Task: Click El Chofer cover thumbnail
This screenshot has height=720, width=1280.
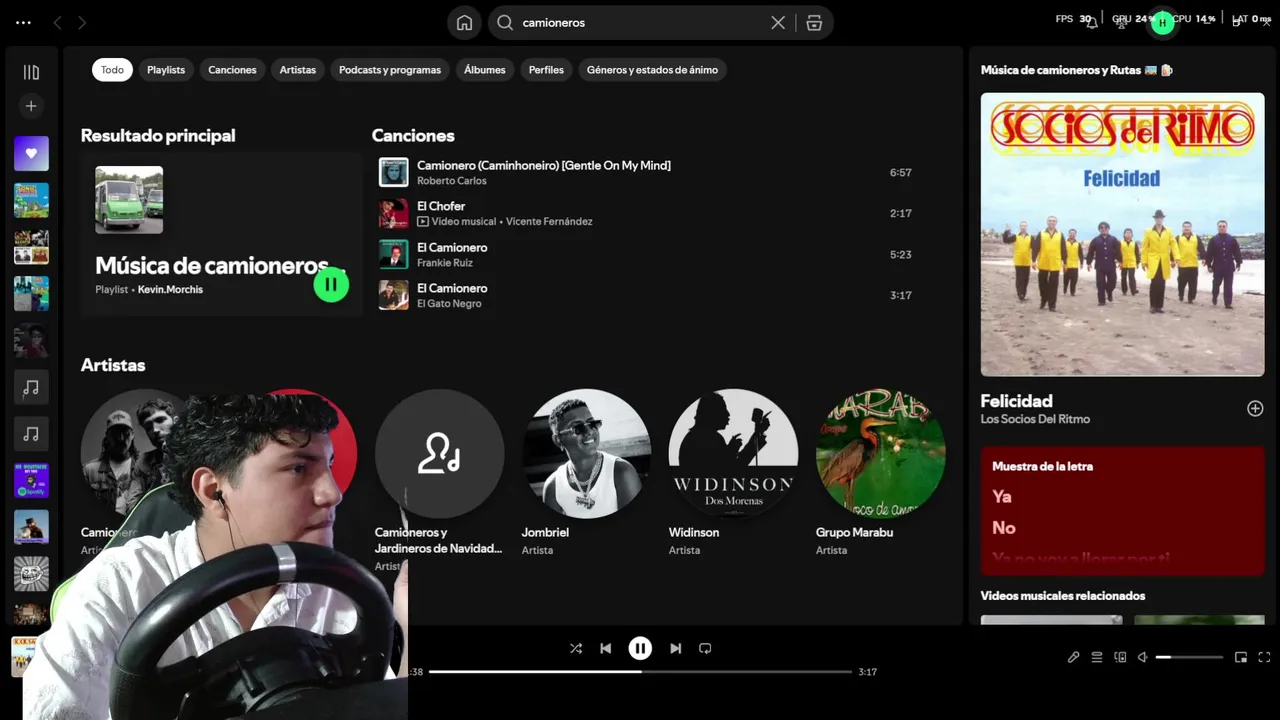Action: point(394,213)
